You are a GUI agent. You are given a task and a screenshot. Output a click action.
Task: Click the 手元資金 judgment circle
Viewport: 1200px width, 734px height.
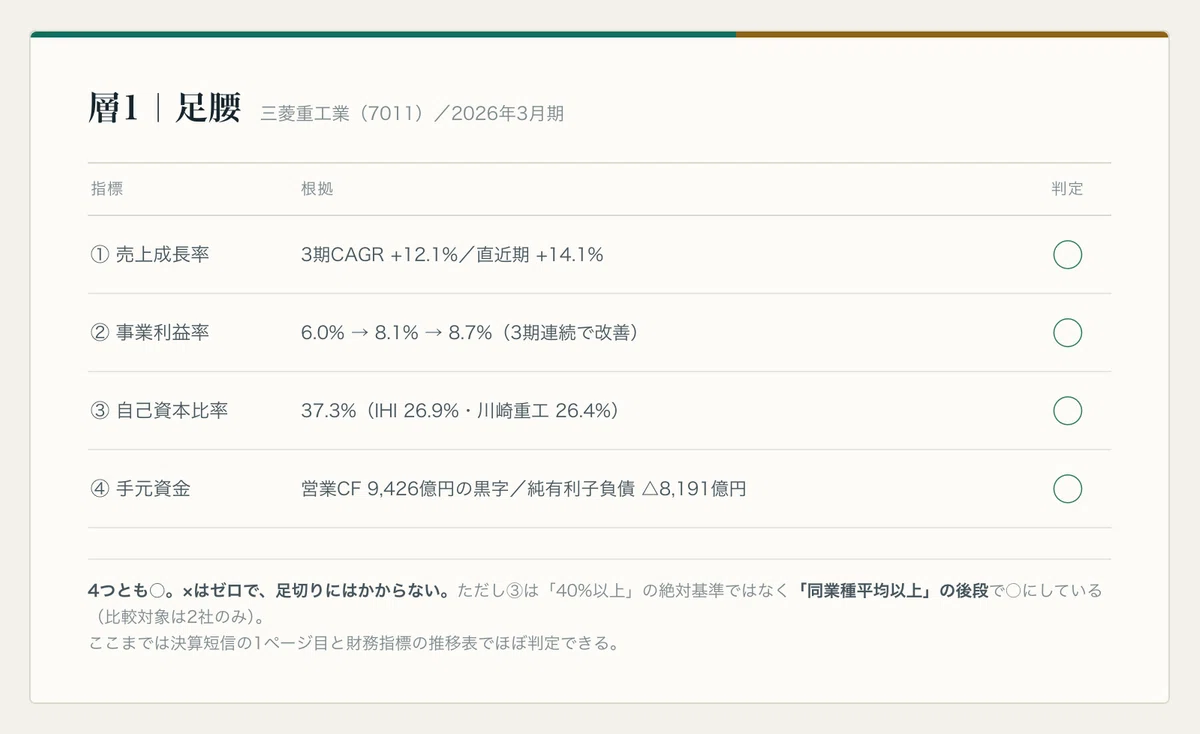point(1067,489)
